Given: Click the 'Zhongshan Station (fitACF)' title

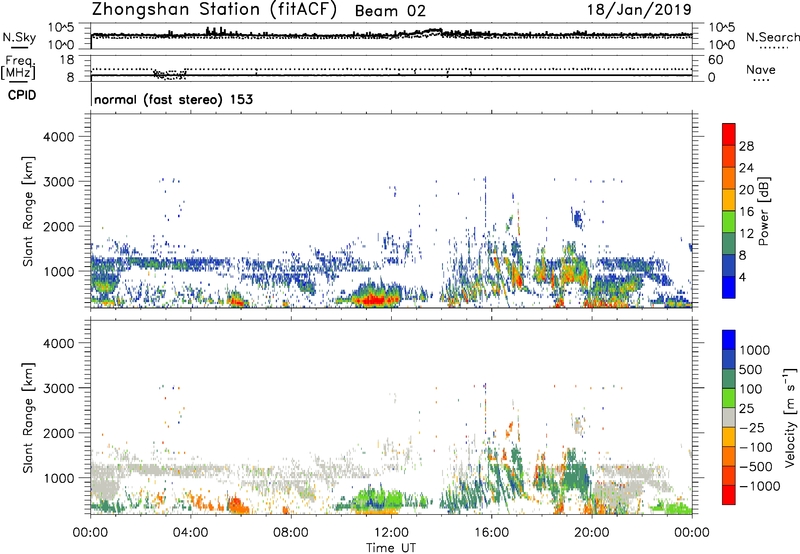Looking at the screenshot, I should click(214, 10).
